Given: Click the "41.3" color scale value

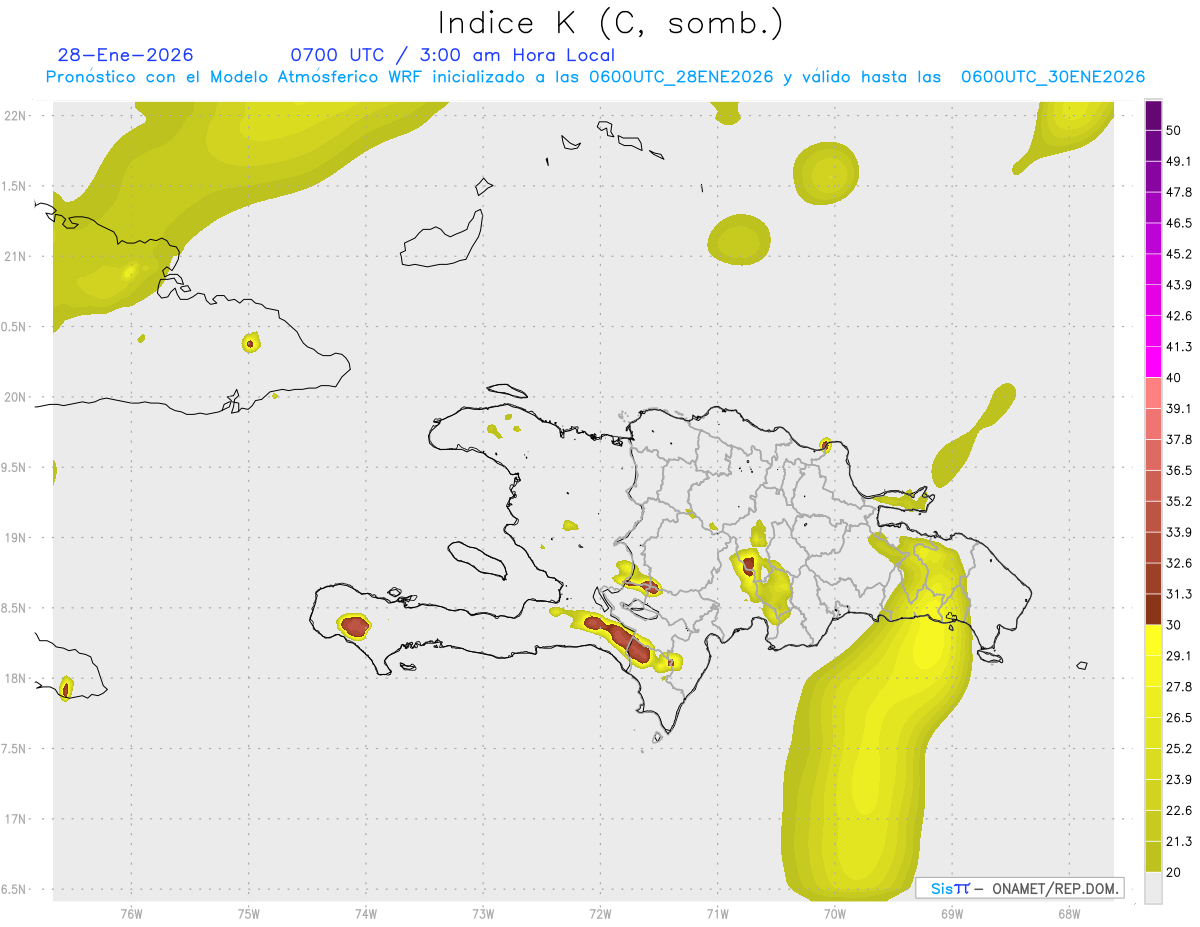Looking at the screenshot, I should 1179,347.
